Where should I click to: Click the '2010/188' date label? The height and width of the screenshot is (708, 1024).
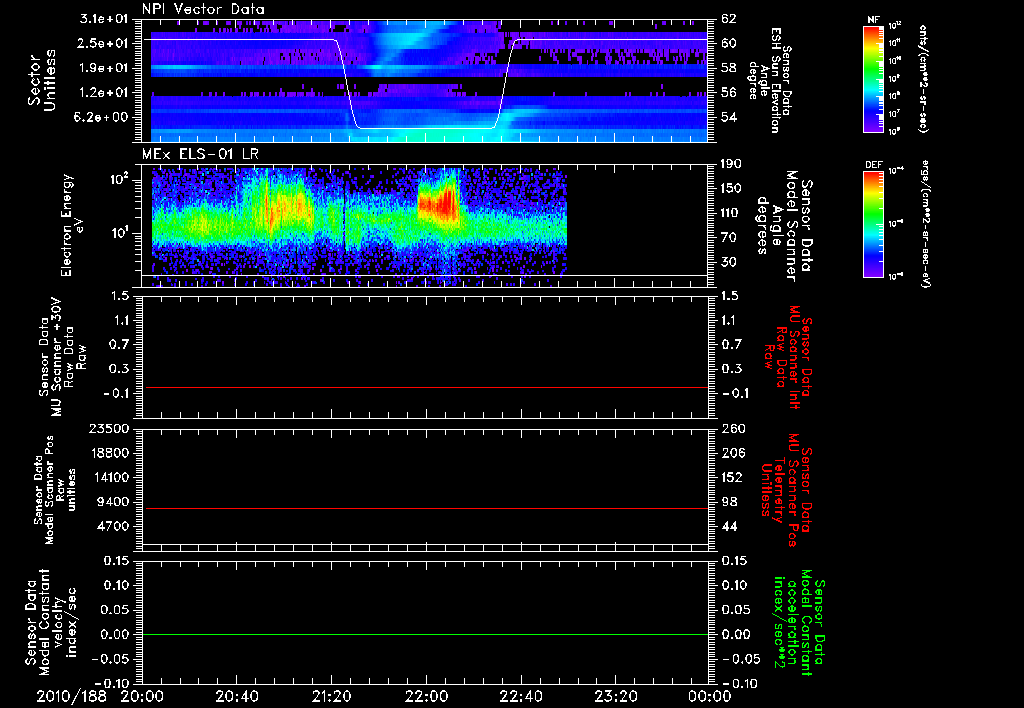coord(71,696)
